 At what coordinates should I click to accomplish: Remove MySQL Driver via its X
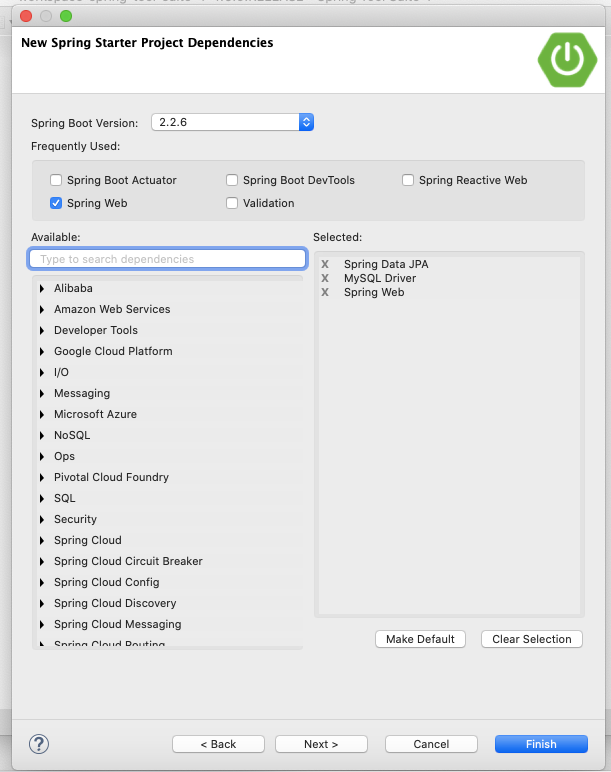[325, 278]
